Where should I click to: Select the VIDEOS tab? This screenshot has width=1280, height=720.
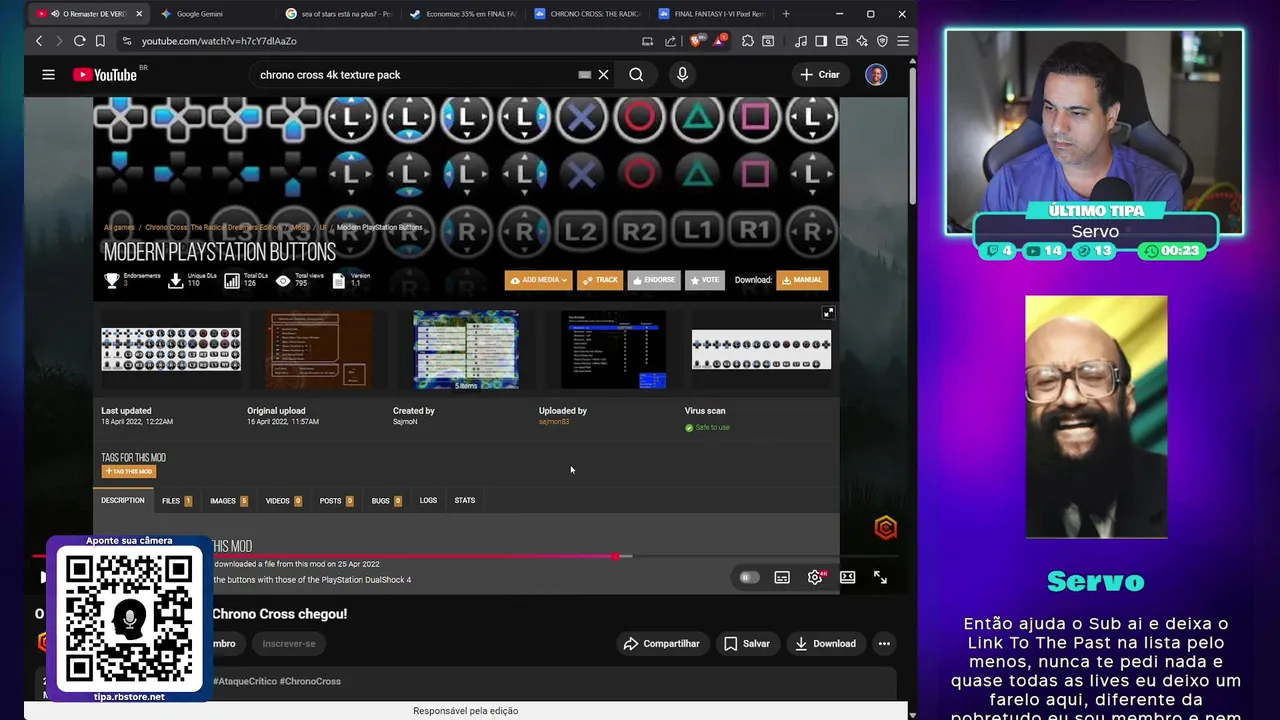click(x=283, y=500)
